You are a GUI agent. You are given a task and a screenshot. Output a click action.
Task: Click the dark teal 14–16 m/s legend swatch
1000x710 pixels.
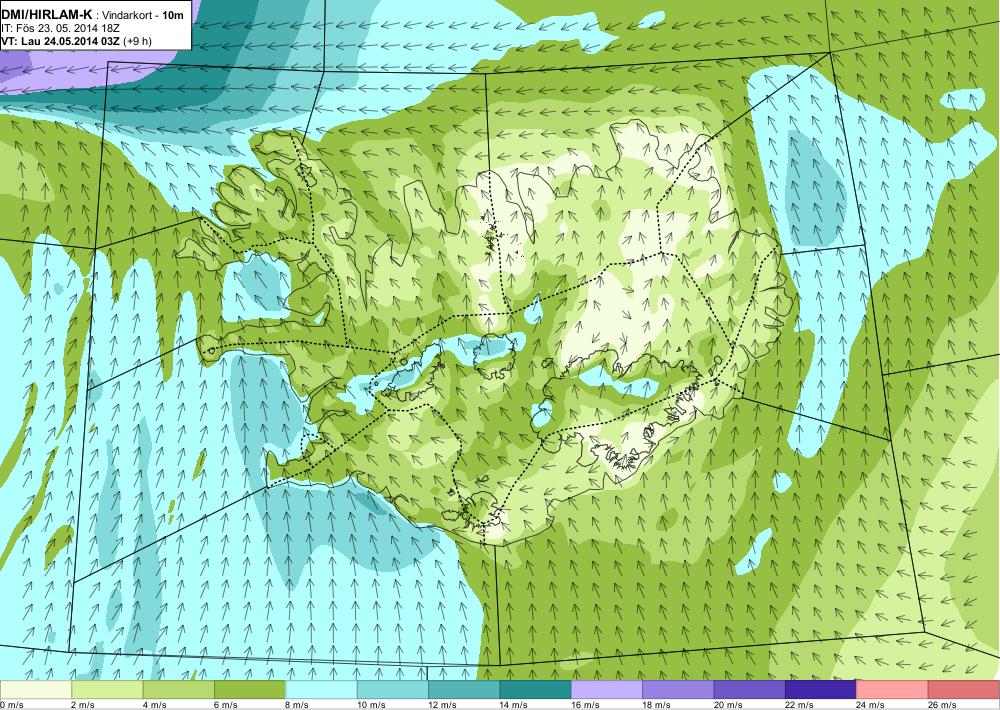click(x=536, y=690)
